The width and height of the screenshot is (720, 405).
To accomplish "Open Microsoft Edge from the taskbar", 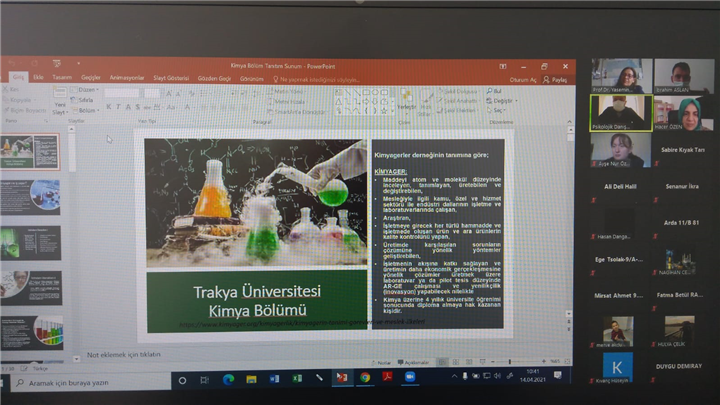I will (x=228, y=379).
